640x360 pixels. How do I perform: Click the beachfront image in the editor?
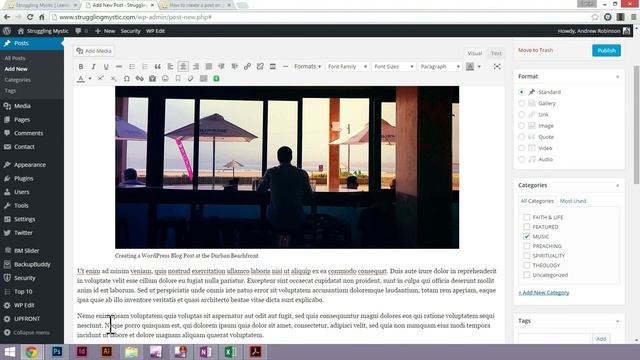pyautogui.click(x=287, y=167)
